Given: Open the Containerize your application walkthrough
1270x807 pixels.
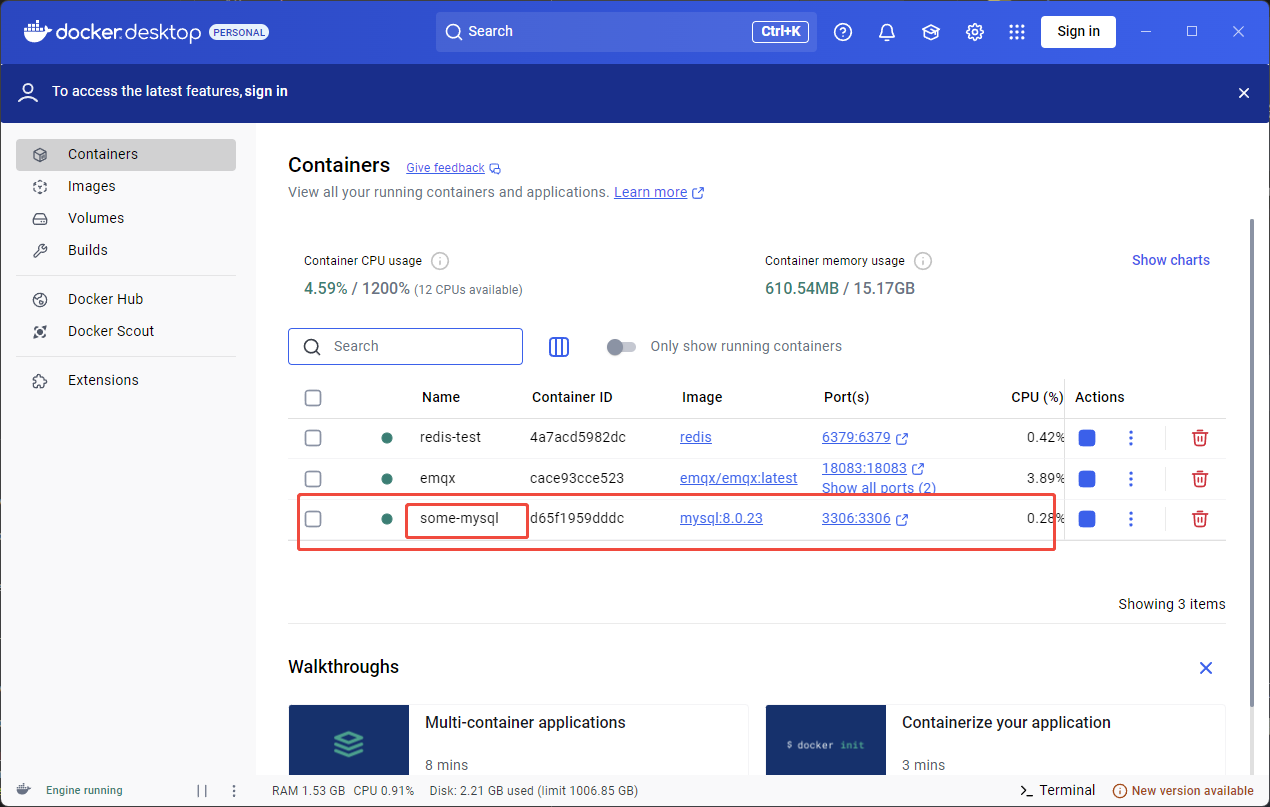Looking at the screenshot, I should click(x=995, y=740).
